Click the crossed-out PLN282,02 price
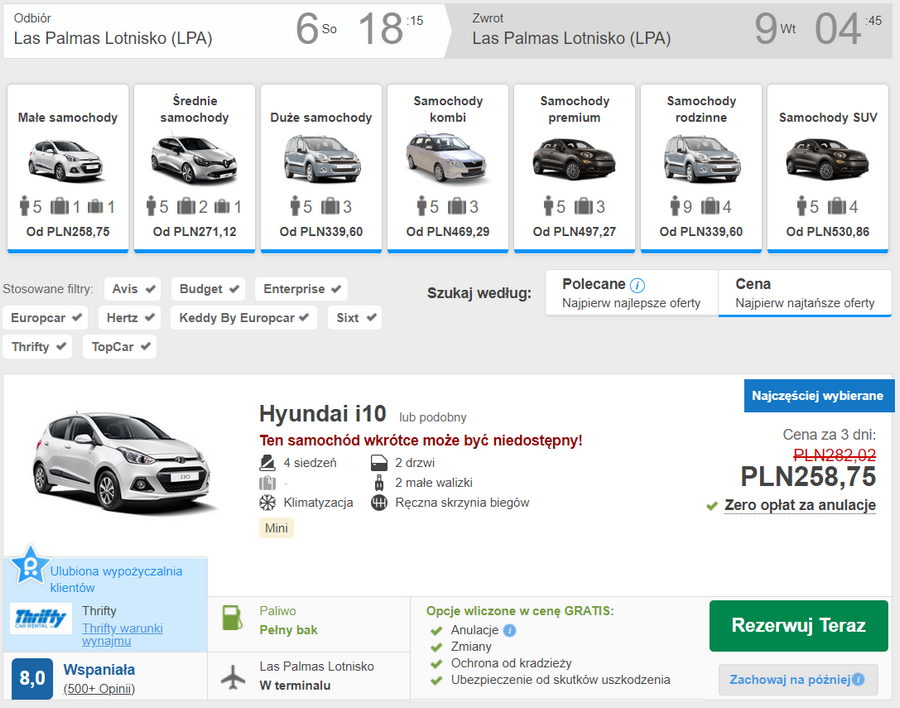 click(x=835, y=455)
